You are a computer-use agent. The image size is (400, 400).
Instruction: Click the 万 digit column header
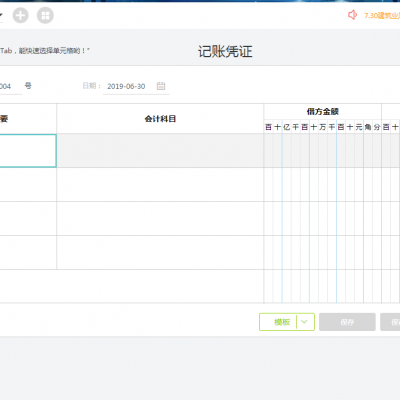click(323, 127)
